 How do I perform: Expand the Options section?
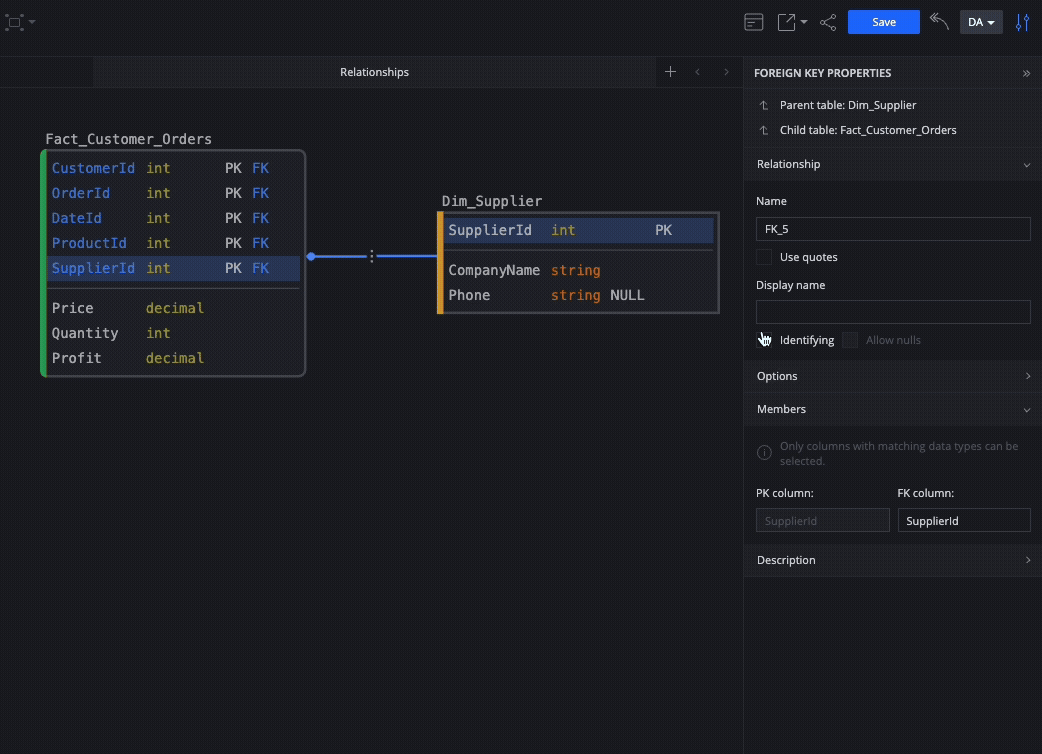tap(893, 376)
